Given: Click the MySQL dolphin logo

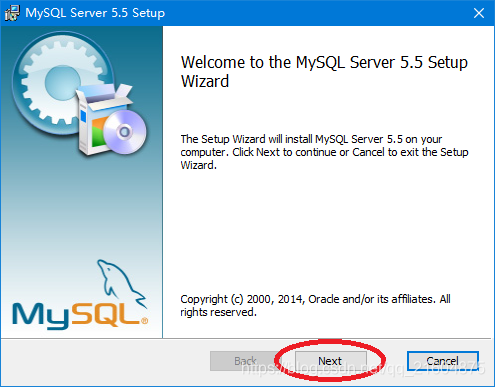Looking at the screenshot, I should (80, 295).
